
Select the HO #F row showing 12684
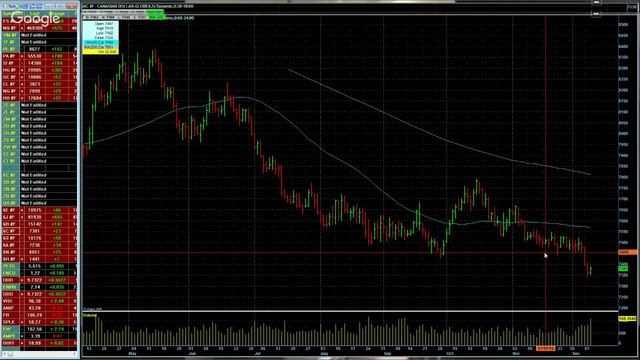(39, 98)
